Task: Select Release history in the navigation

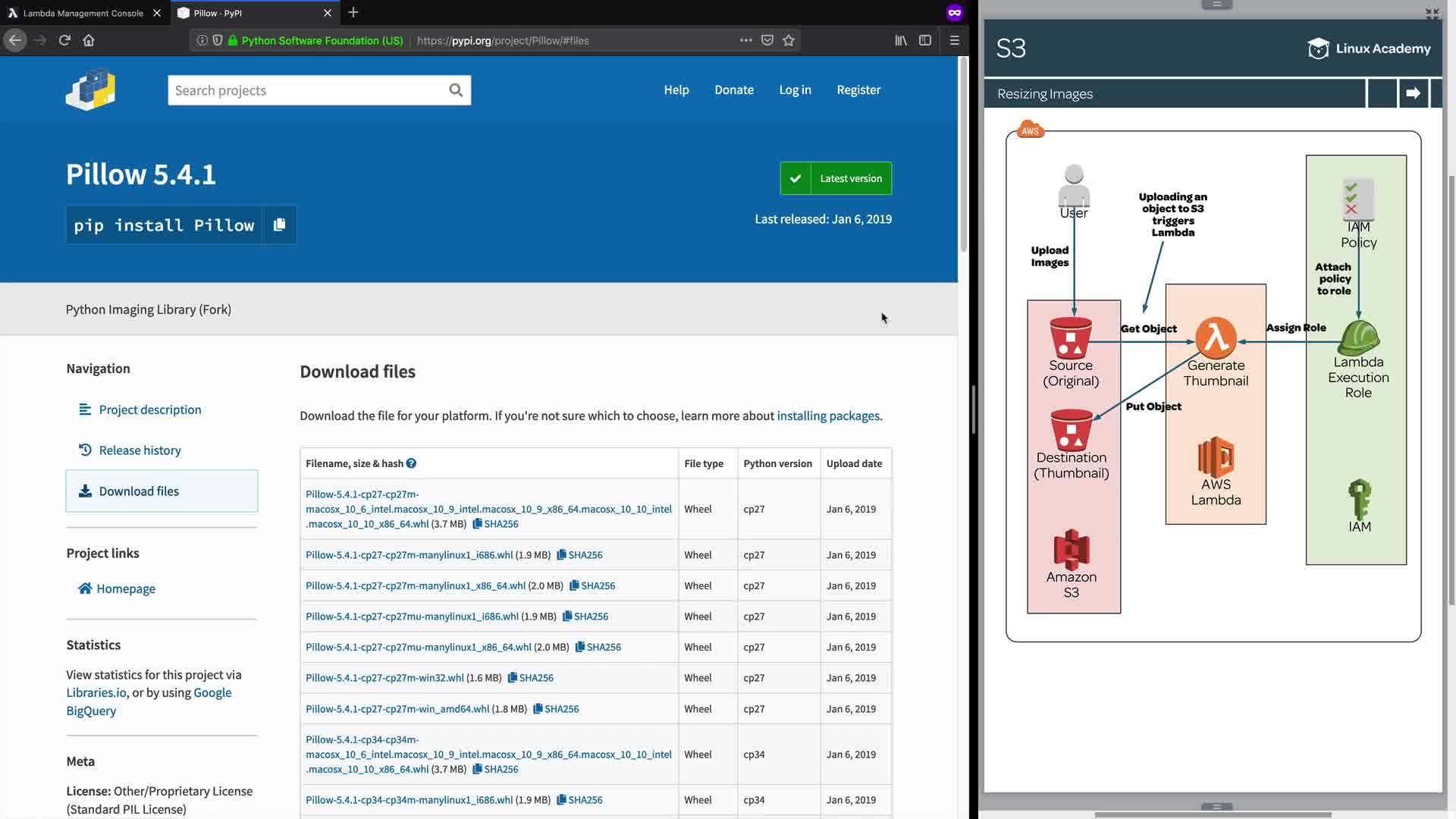Action: click(140, 450)
